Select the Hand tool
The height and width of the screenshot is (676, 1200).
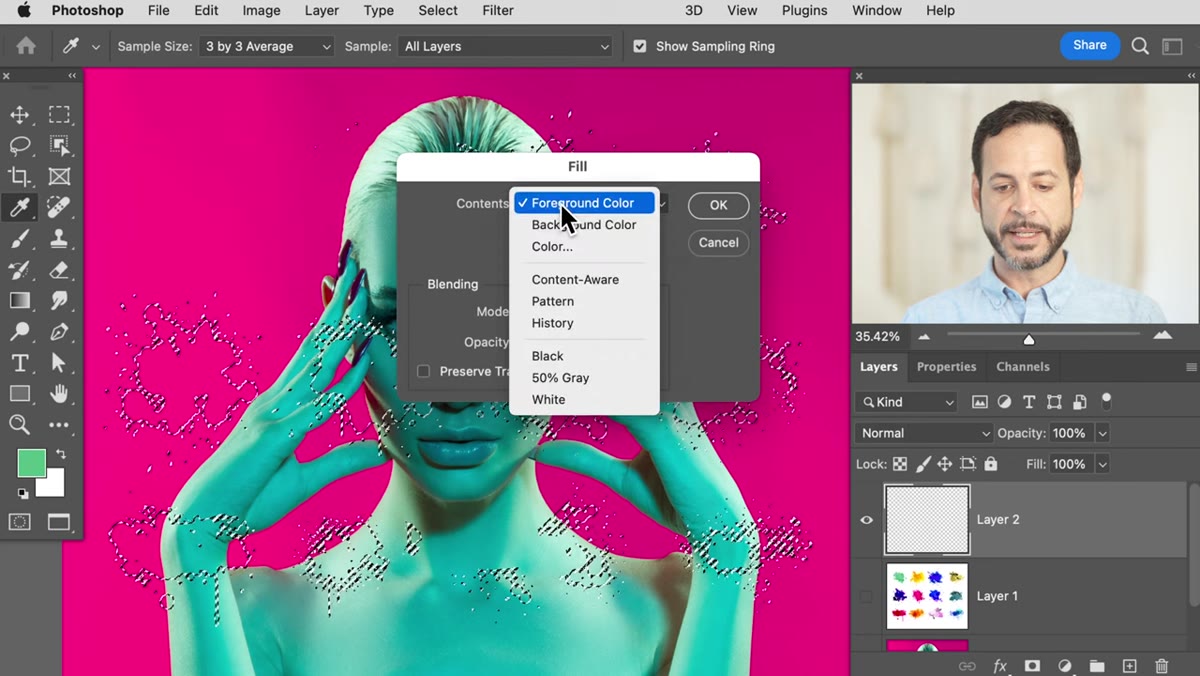59,394
